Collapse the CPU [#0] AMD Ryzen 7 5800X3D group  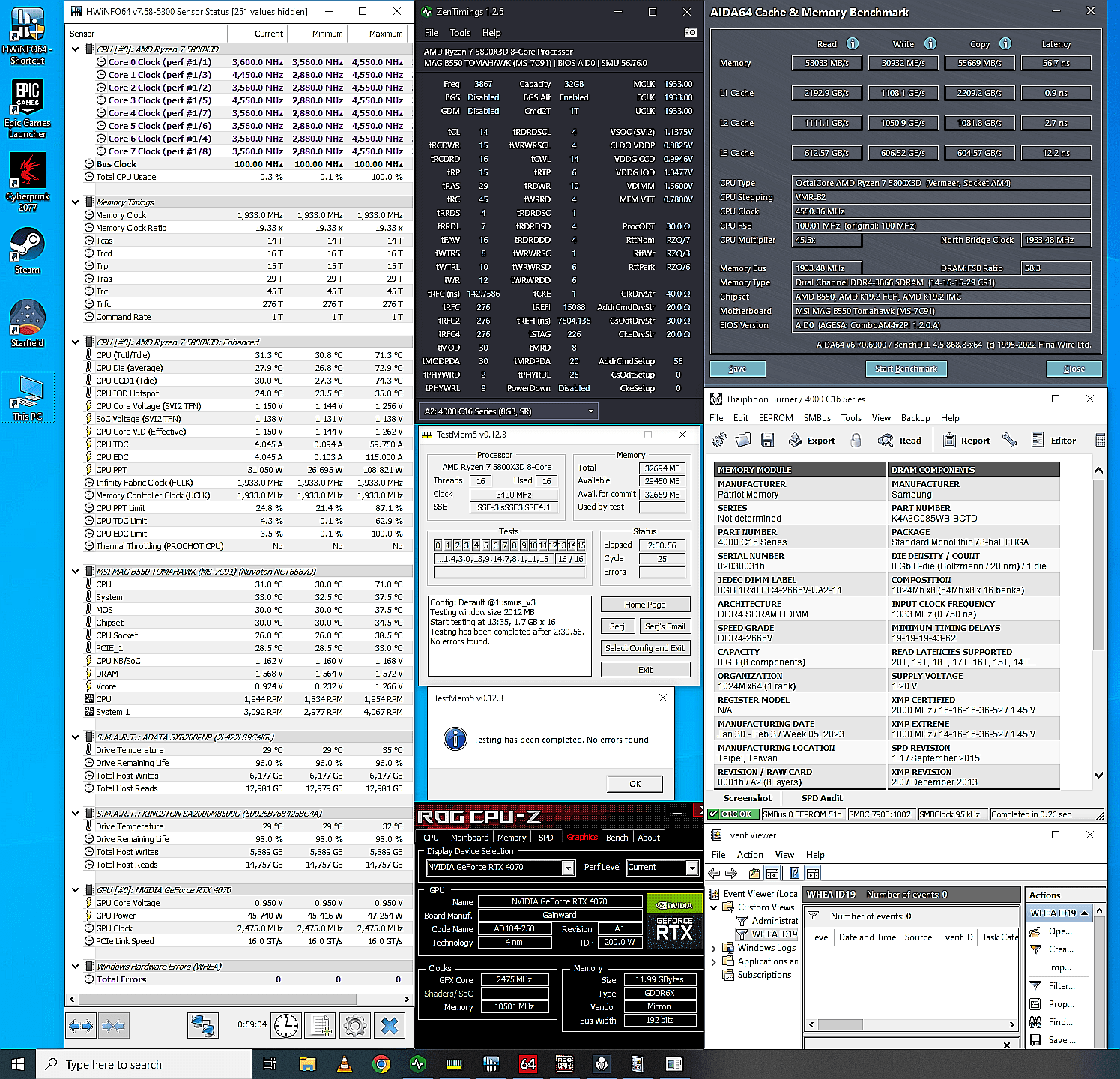[75, 49]
